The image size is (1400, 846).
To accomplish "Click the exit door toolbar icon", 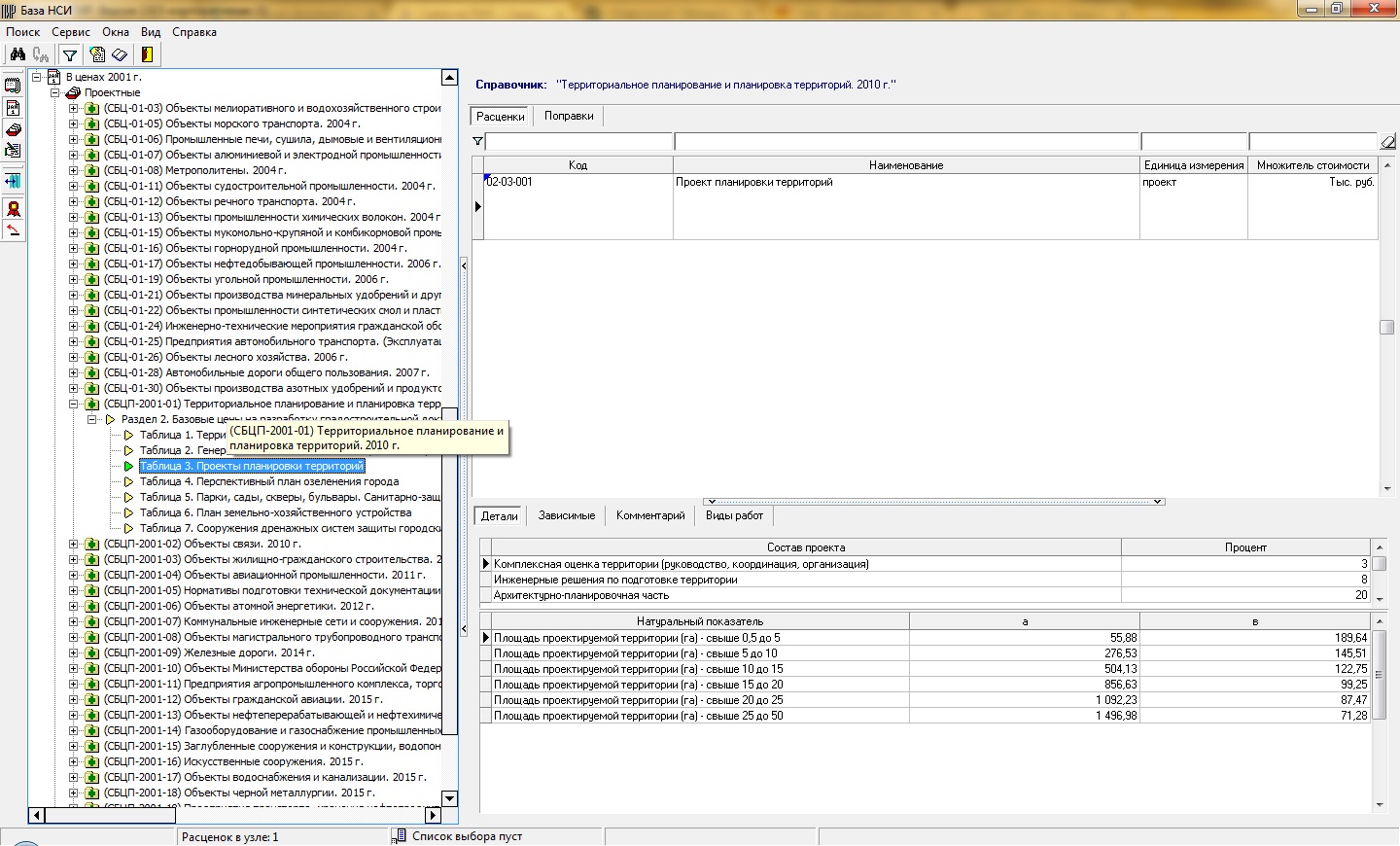I will [x=147, y=55].
